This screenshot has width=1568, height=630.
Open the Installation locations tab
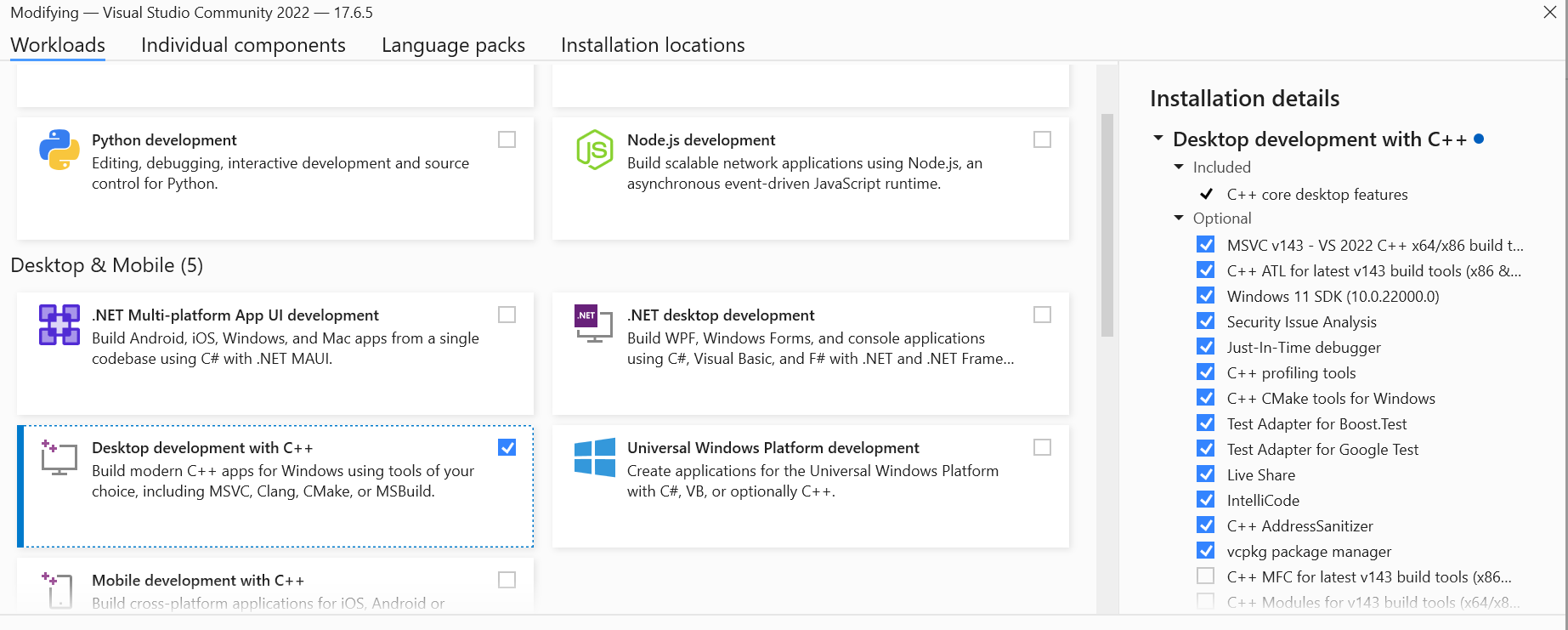click(x=653, y=45)
